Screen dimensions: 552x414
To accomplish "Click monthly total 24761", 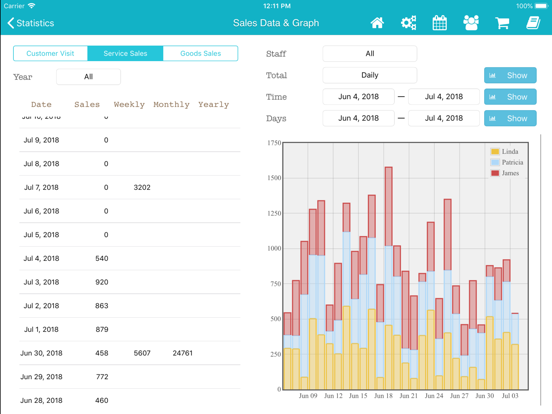I will point(182,353).
